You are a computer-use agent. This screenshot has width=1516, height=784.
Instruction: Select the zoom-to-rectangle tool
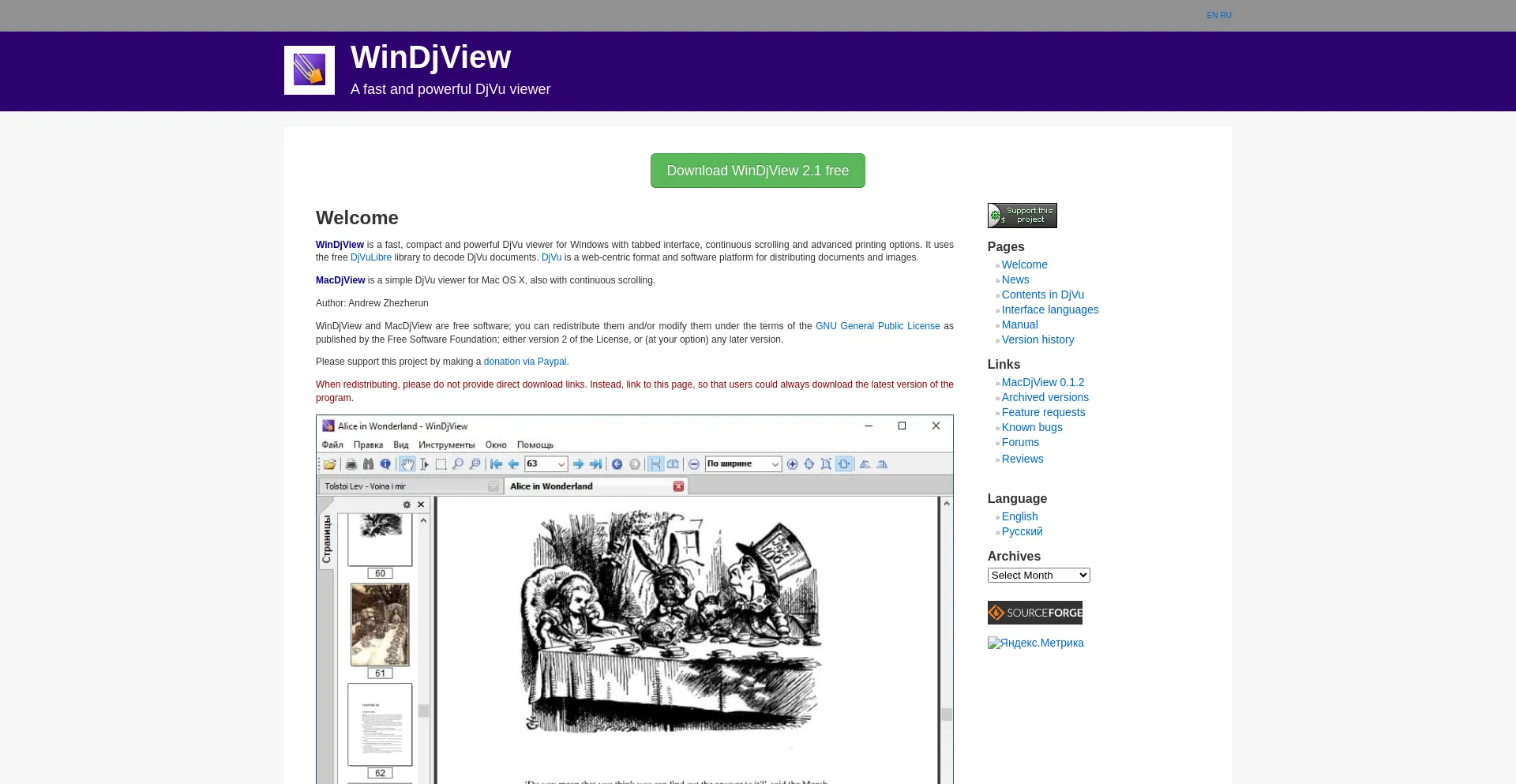(475, 464)
